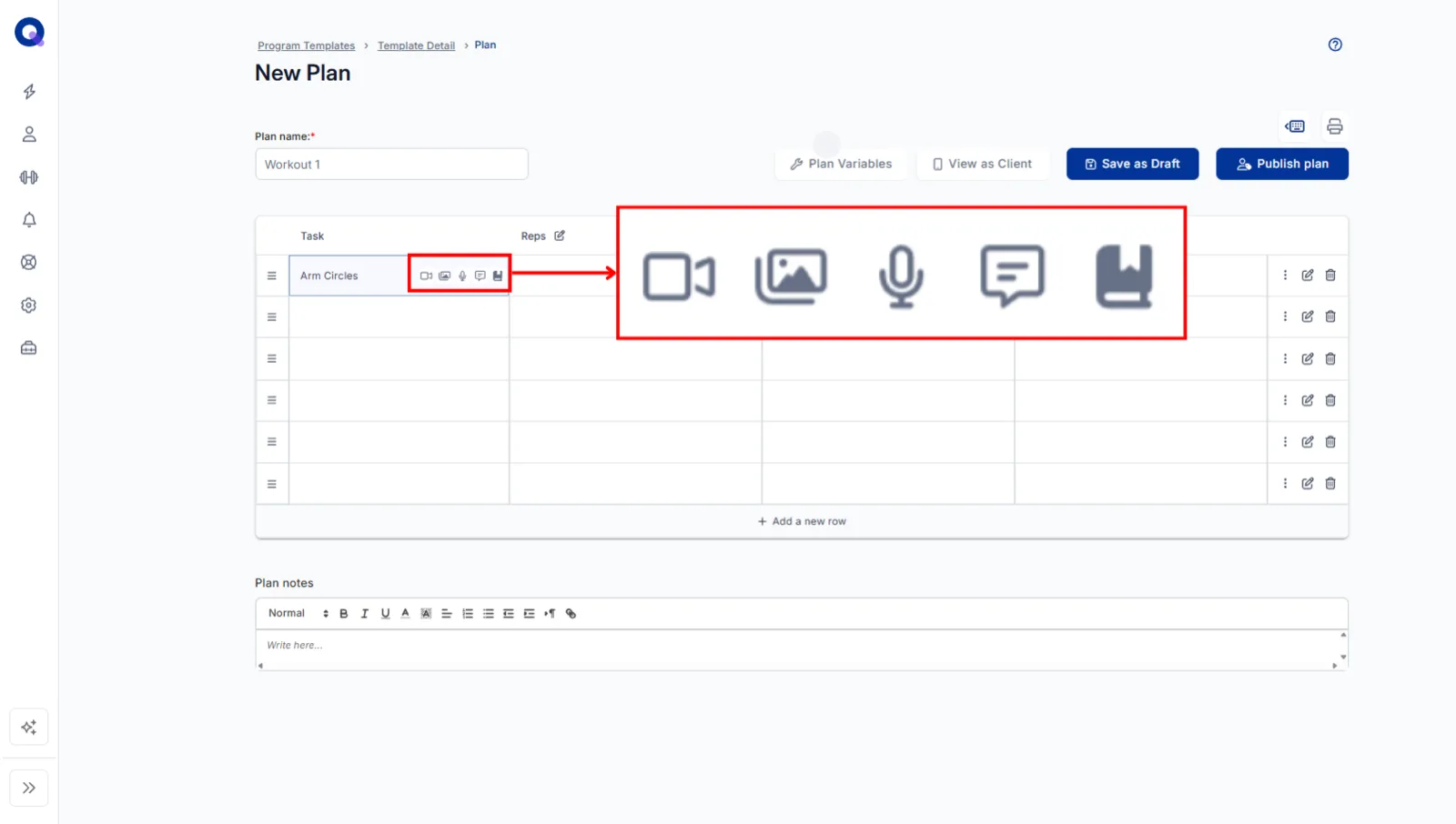Screen dimensions: 1456x824
Task: Open the Normal text style dropdown
Action: pos(298,613)
